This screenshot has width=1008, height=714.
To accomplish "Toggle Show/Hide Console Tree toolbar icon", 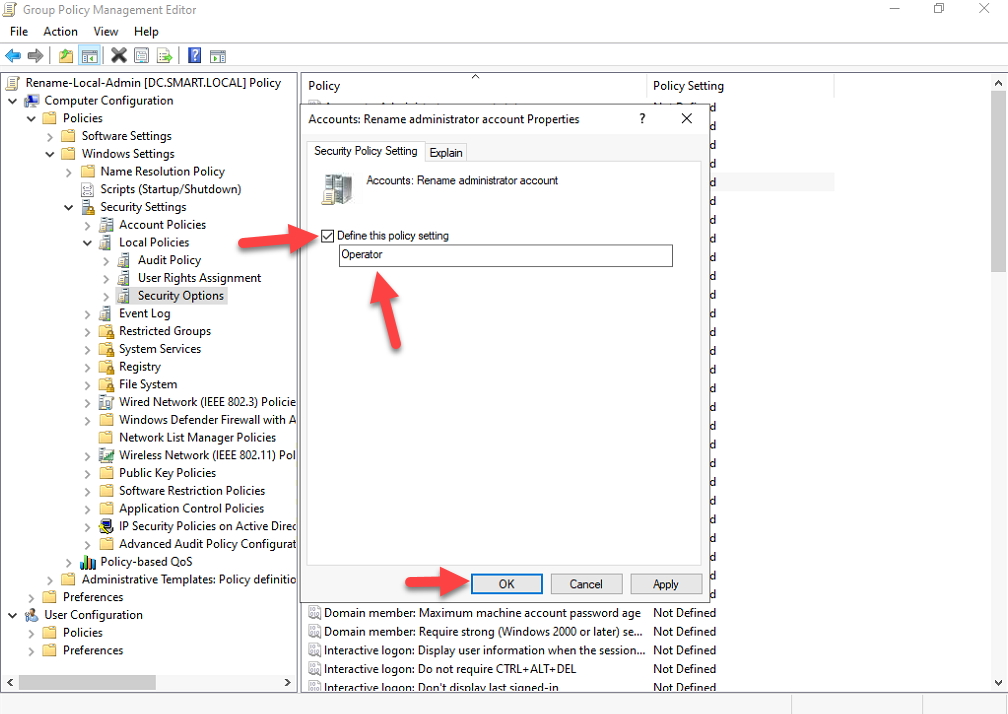I will point(89,56).
